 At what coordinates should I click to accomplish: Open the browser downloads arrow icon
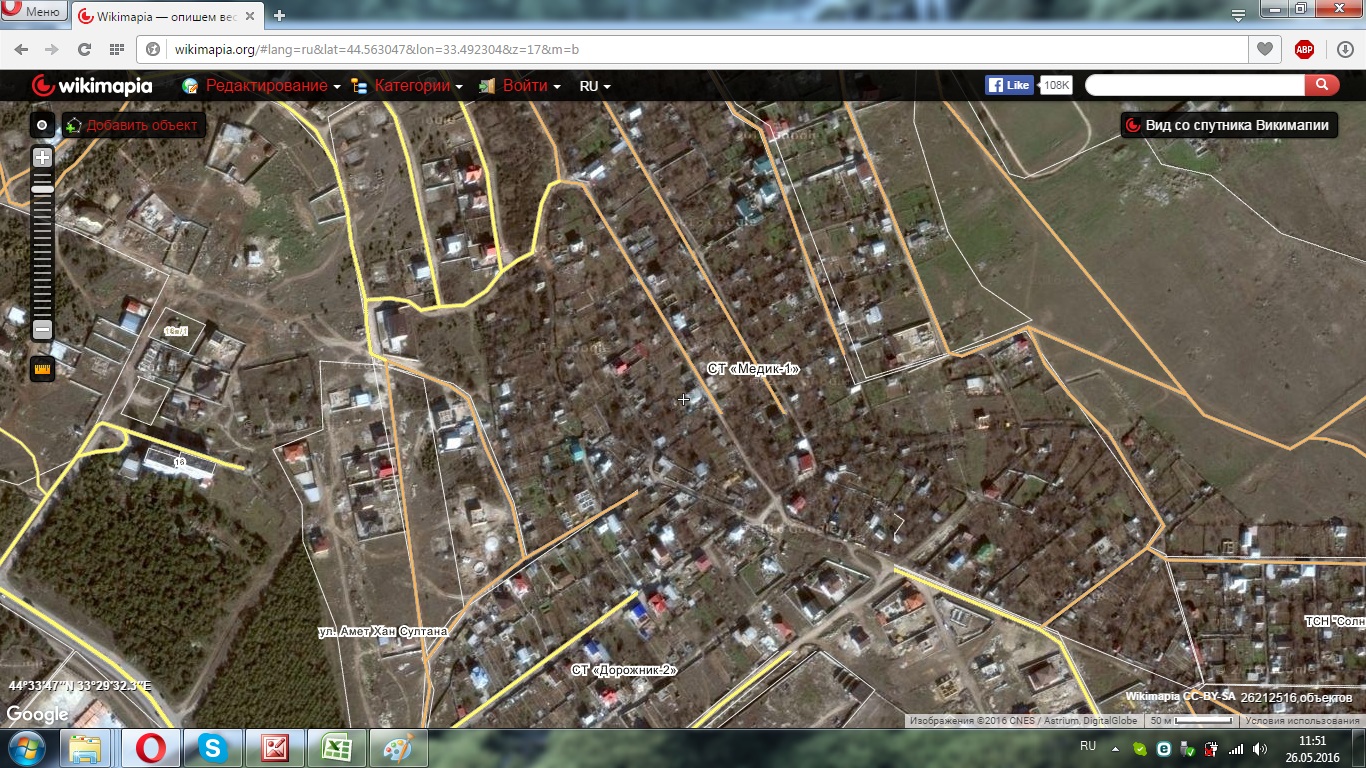pyautogui.click(x=1344, y=49)
